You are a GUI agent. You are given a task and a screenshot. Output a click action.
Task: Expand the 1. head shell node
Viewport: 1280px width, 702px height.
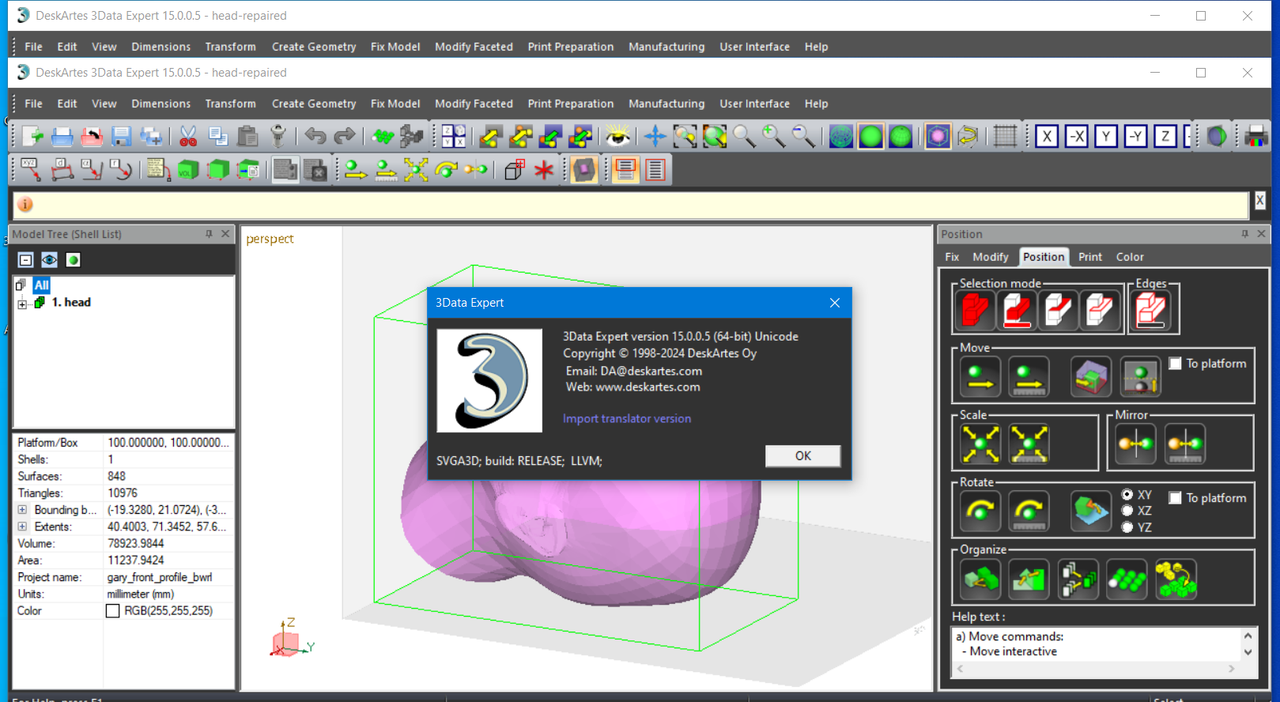coord(21,303)
